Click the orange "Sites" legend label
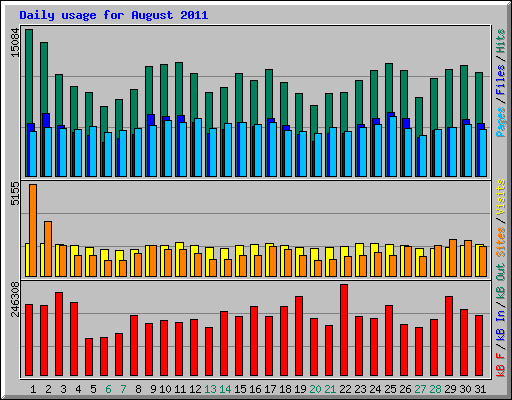 coord(501,242)
